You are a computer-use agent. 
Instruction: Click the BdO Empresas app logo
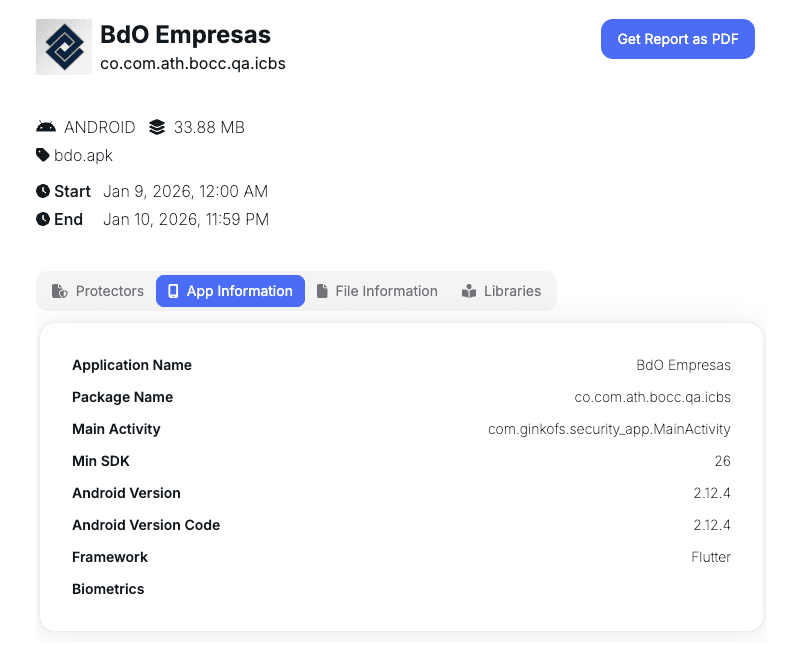tap(64, 47)
